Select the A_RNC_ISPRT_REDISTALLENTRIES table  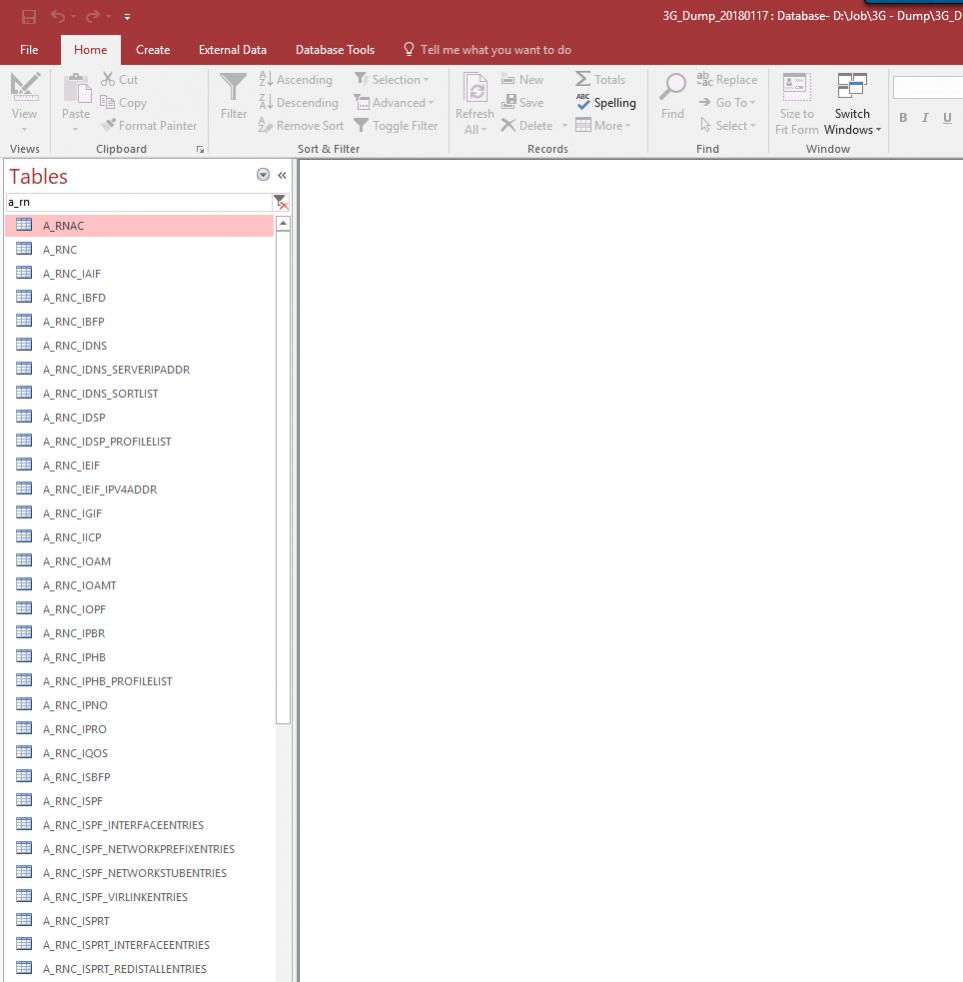click(139, 969)
